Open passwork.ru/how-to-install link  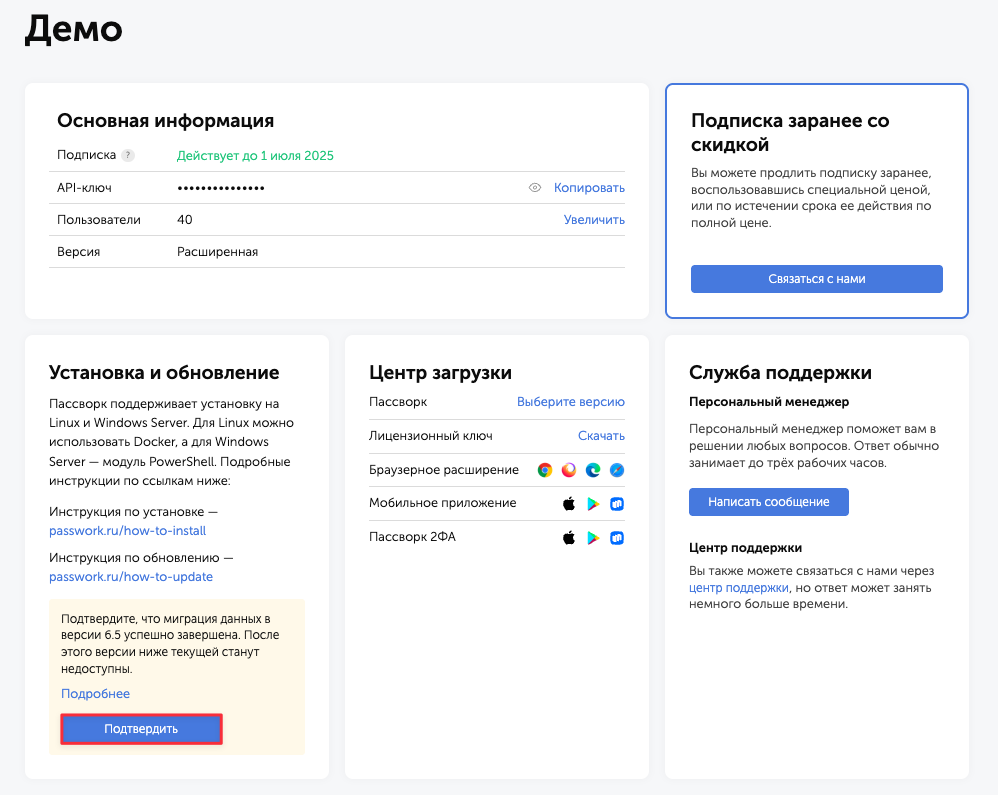(127, 530)
